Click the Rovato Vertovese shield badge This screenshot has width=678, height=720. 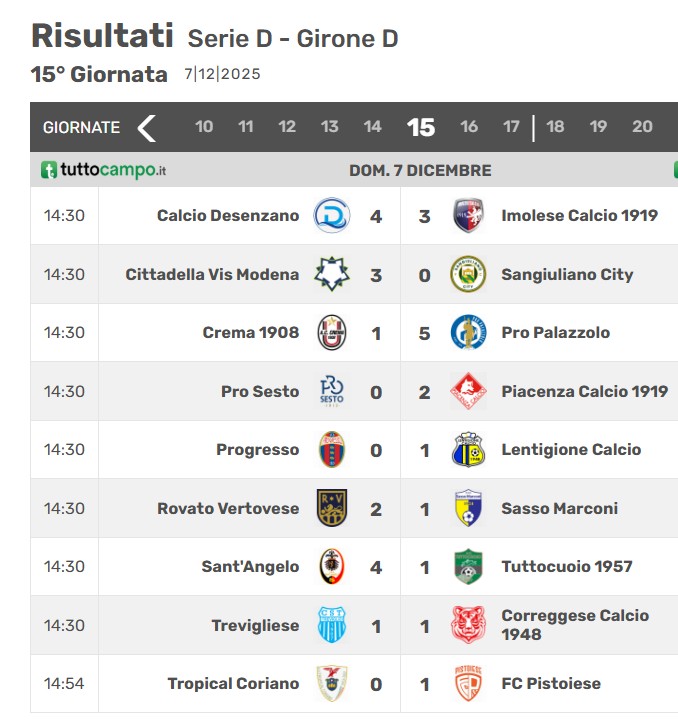point(332,508)
